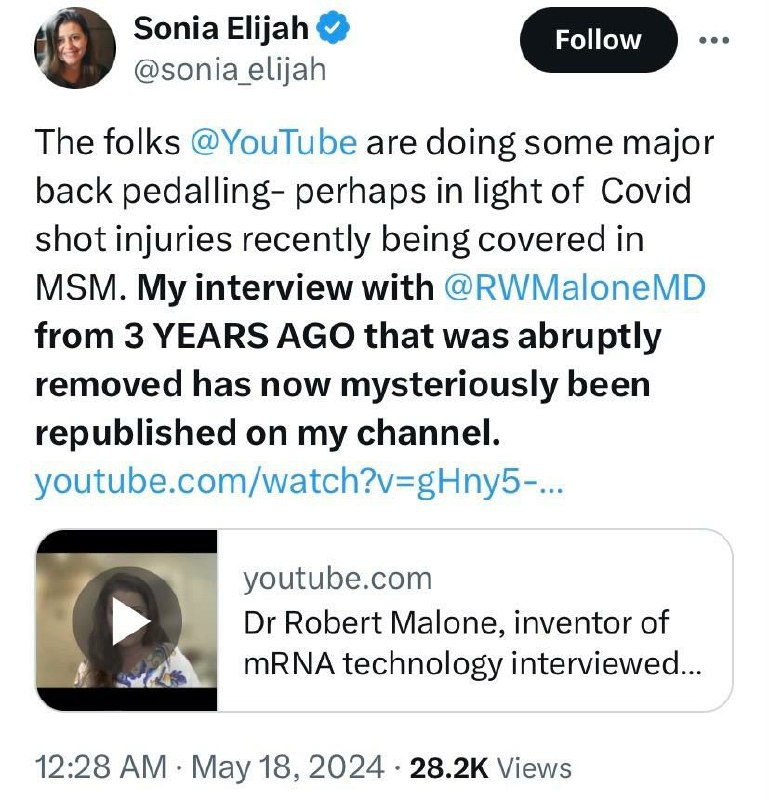Click the blue verified badge
Screen dimensions: 769x800
(333, 30)
